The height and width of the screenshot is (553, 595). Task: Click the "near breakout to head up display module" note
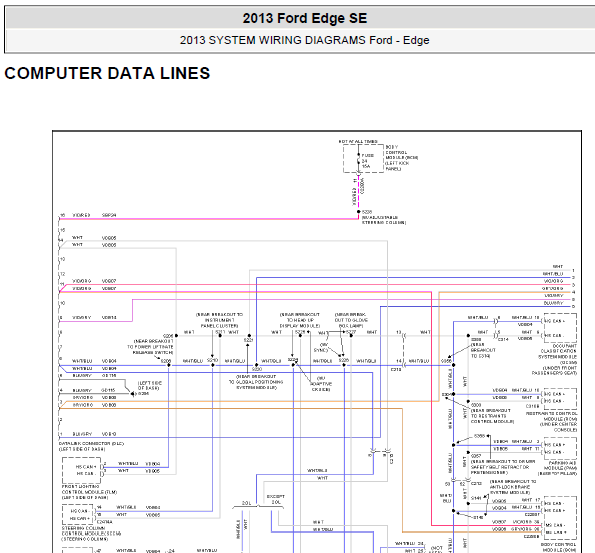coord(300,320)
